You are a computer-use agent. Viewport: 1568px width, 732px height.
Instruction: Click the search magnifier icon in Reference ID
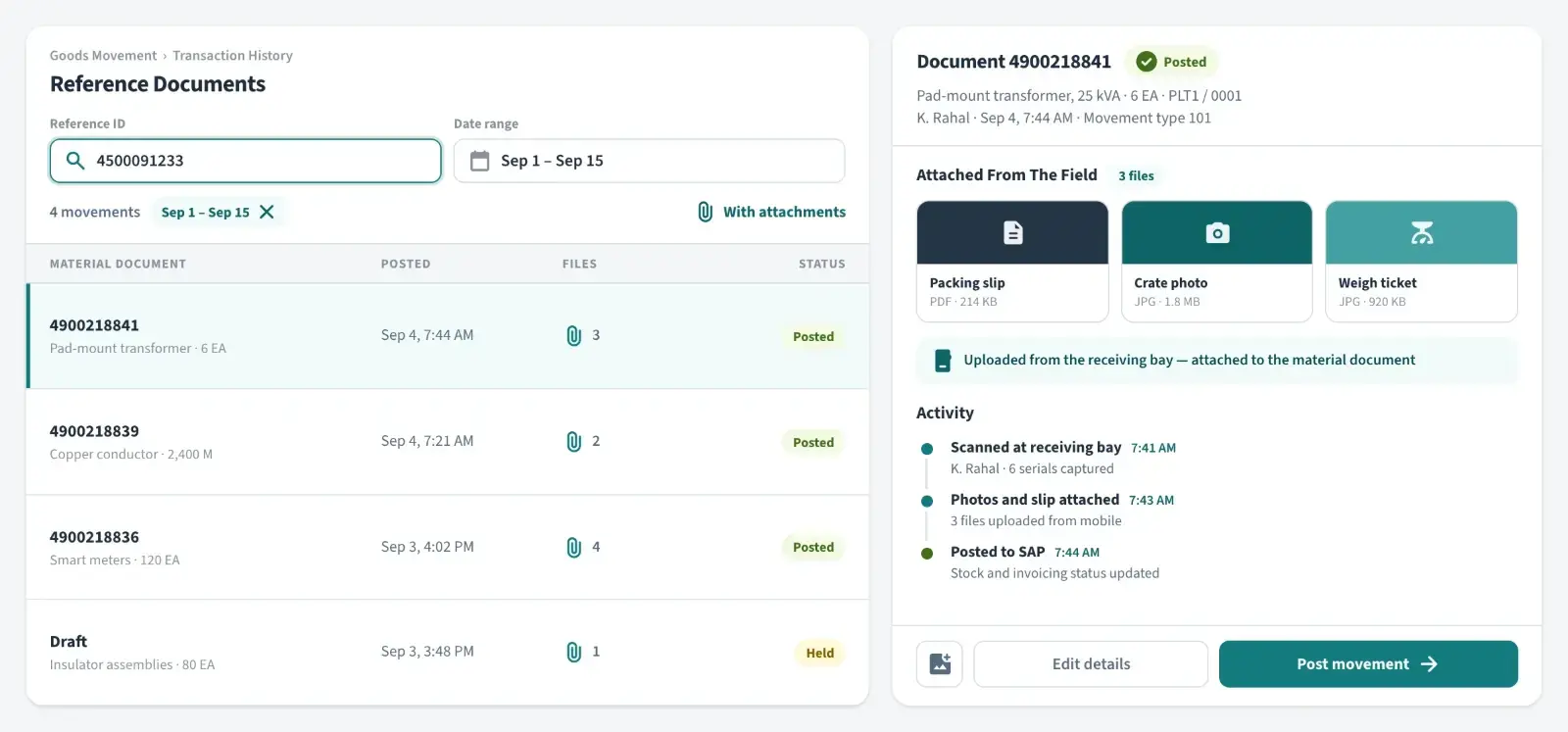[x=74, y=161]
